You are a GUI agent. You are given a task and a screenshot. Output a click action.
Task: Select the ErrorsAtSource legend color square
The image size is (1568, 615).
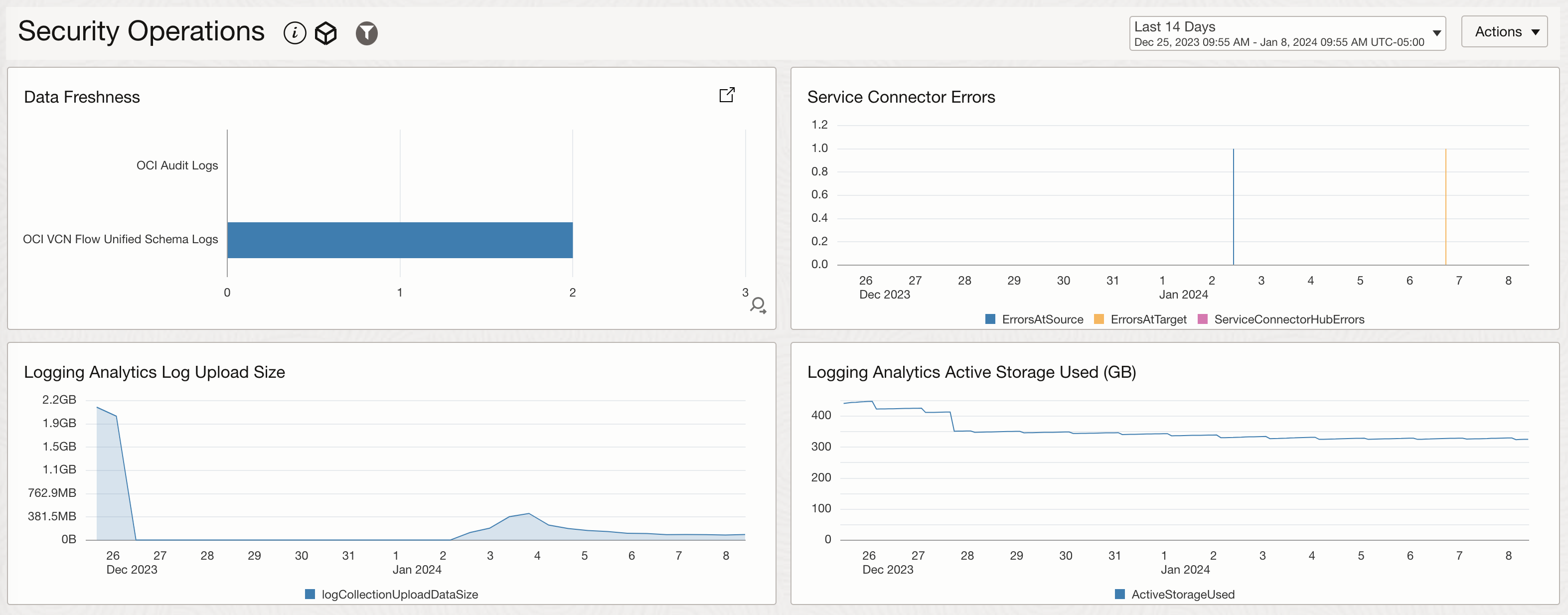(991, 319)
